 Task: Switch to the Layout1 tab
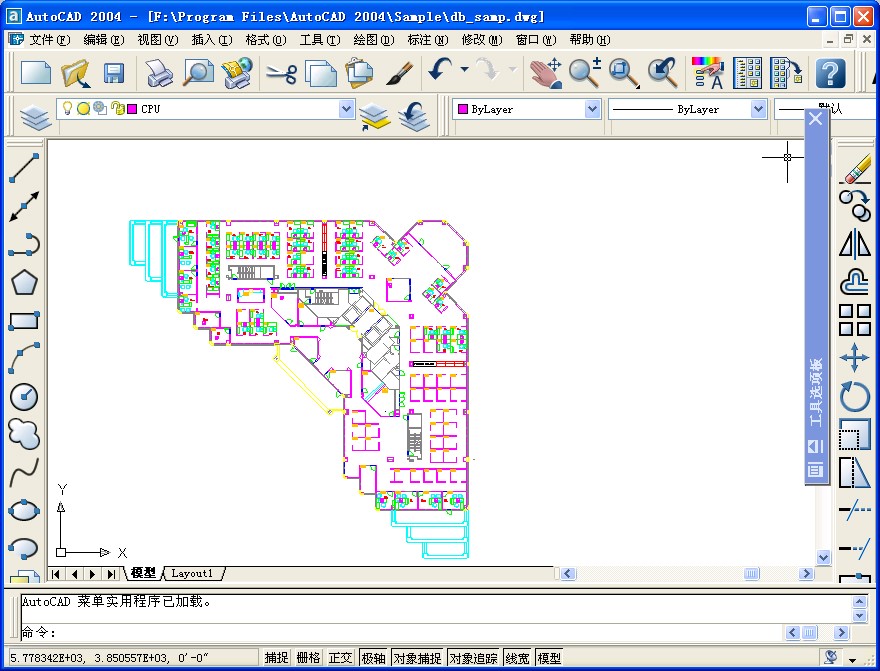pos(192,574)
